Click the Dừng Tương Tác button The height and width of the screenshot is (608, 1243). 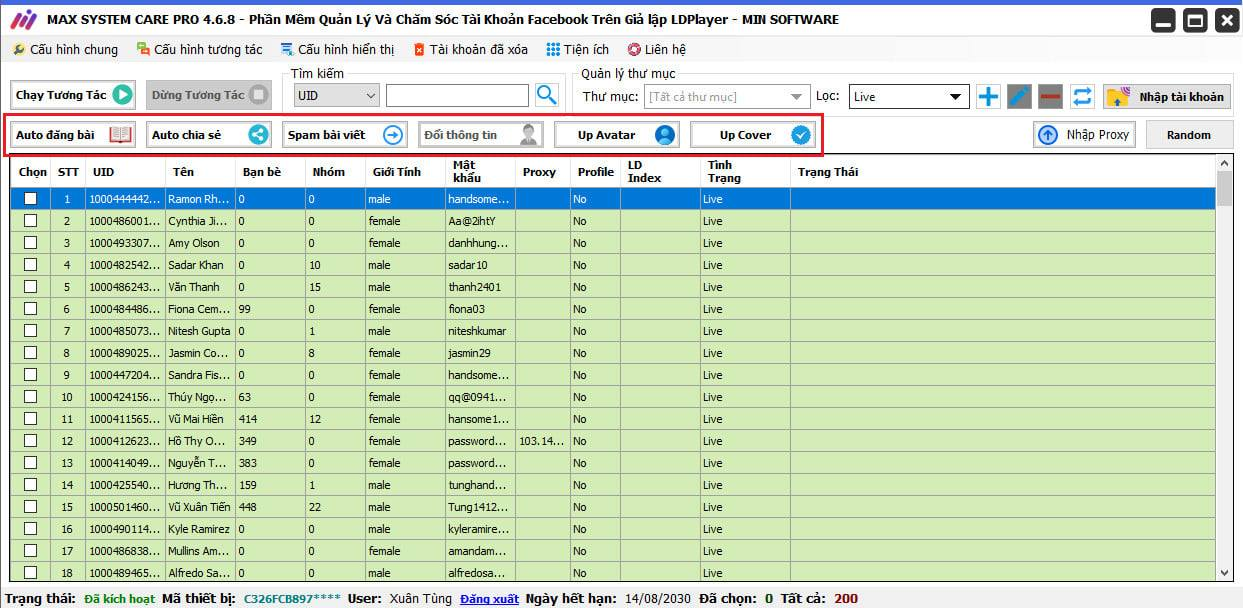tap(209, 95)
